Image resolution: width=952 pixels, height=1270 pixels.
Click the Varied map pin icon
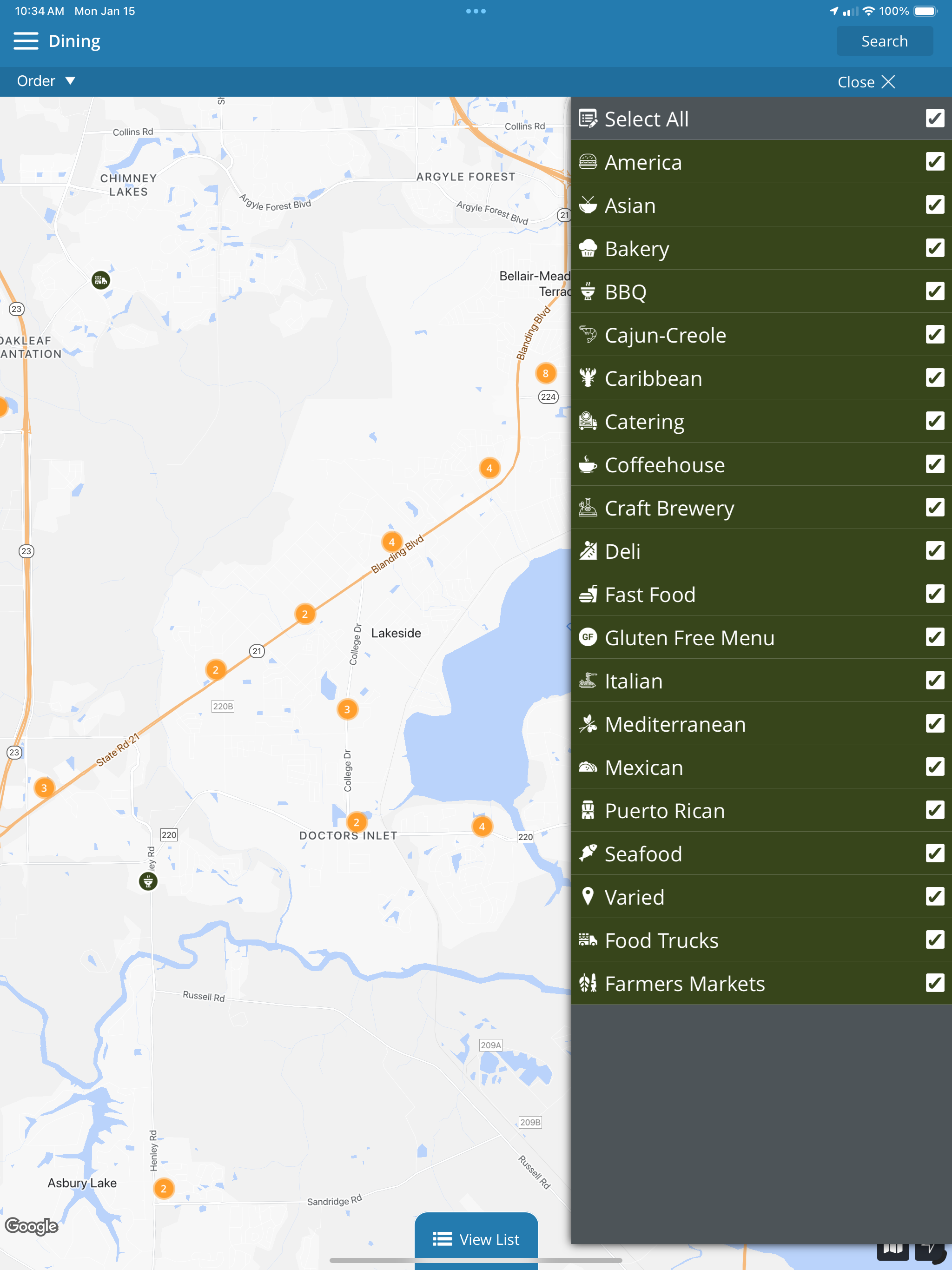[588, 897]
